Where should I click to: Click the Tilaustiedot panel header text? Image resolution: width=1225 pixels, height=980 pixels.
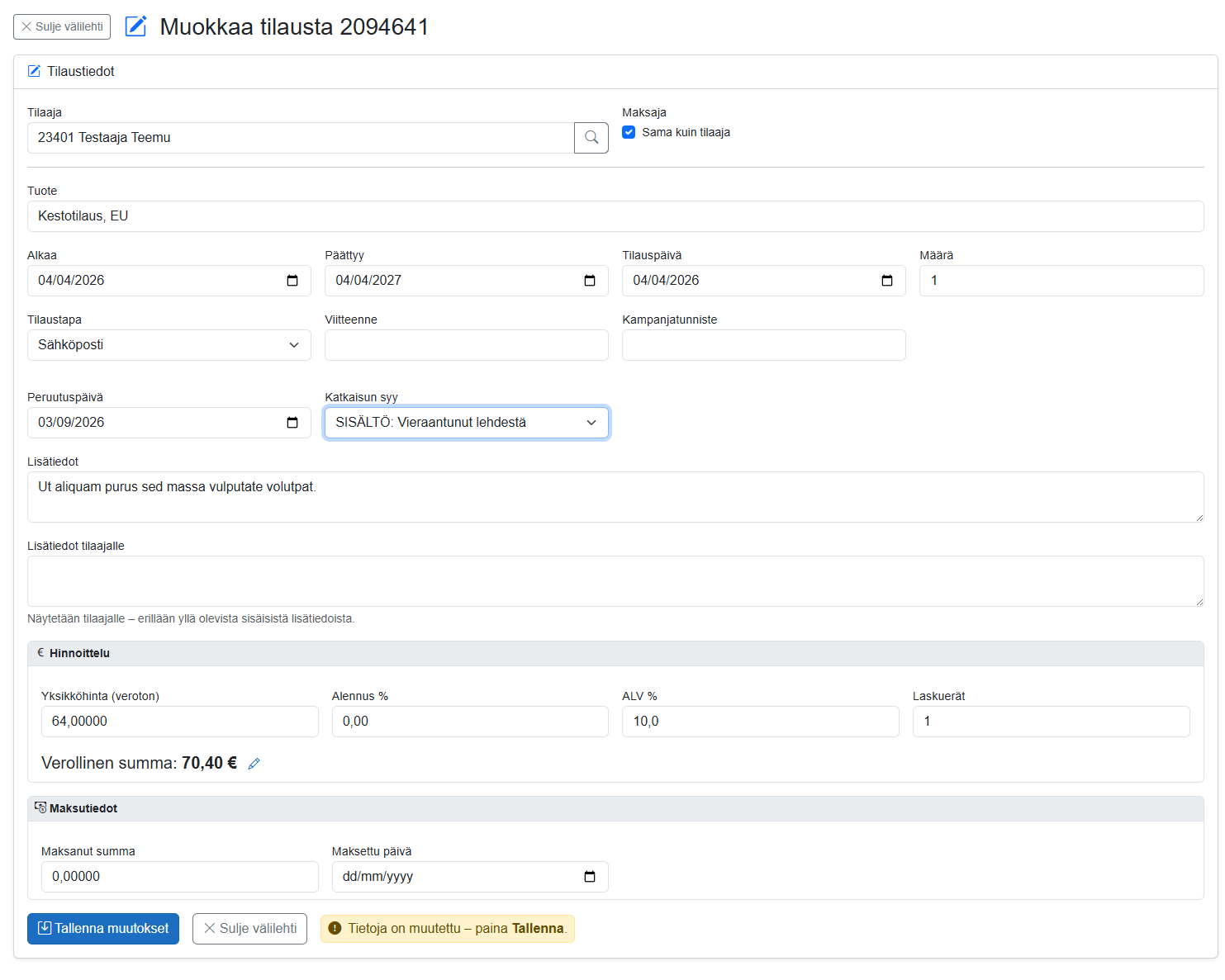click(81, 72)
